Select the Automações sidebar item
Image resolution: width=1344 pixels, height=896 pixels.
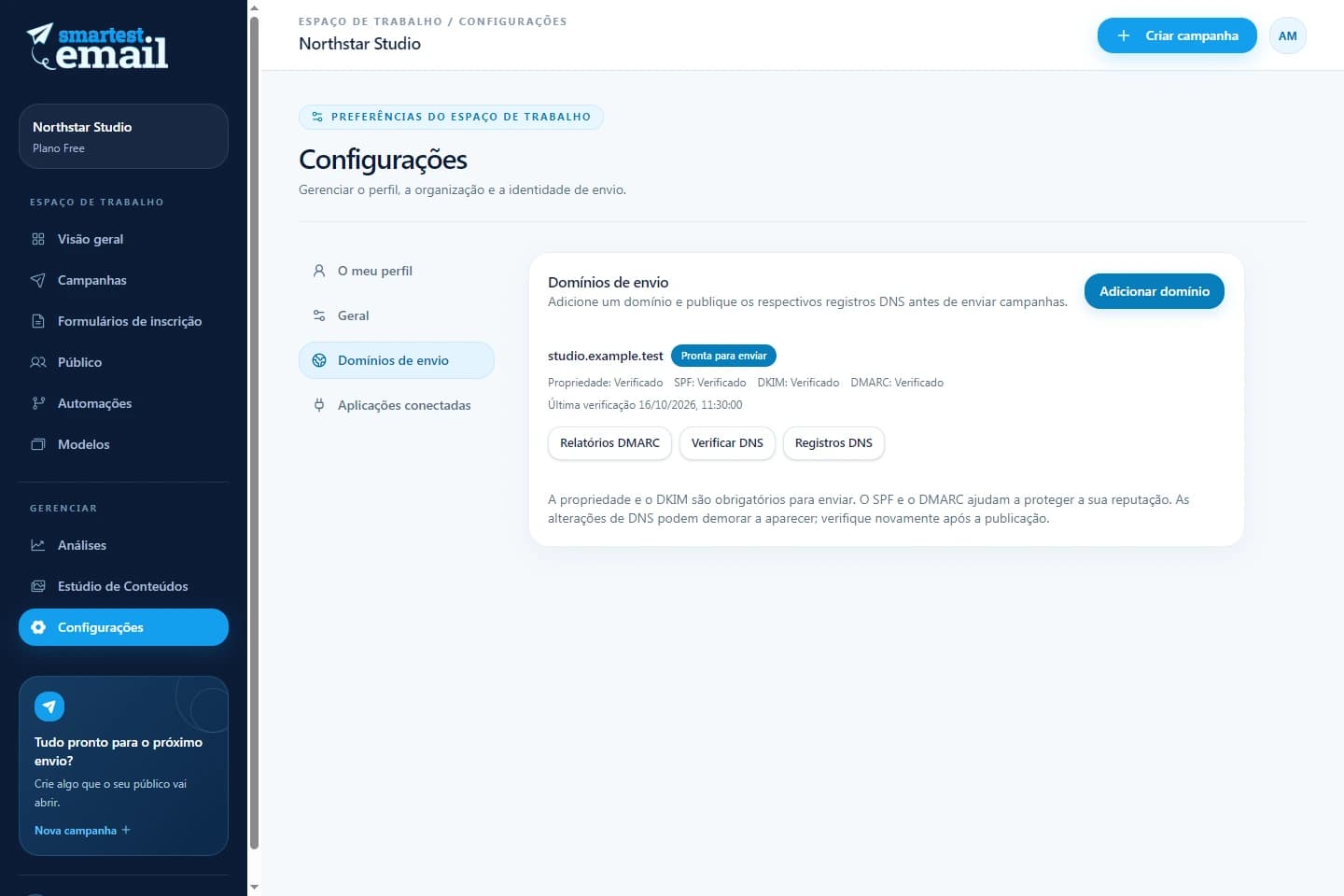pyautogui.click(x=123, y=403)
